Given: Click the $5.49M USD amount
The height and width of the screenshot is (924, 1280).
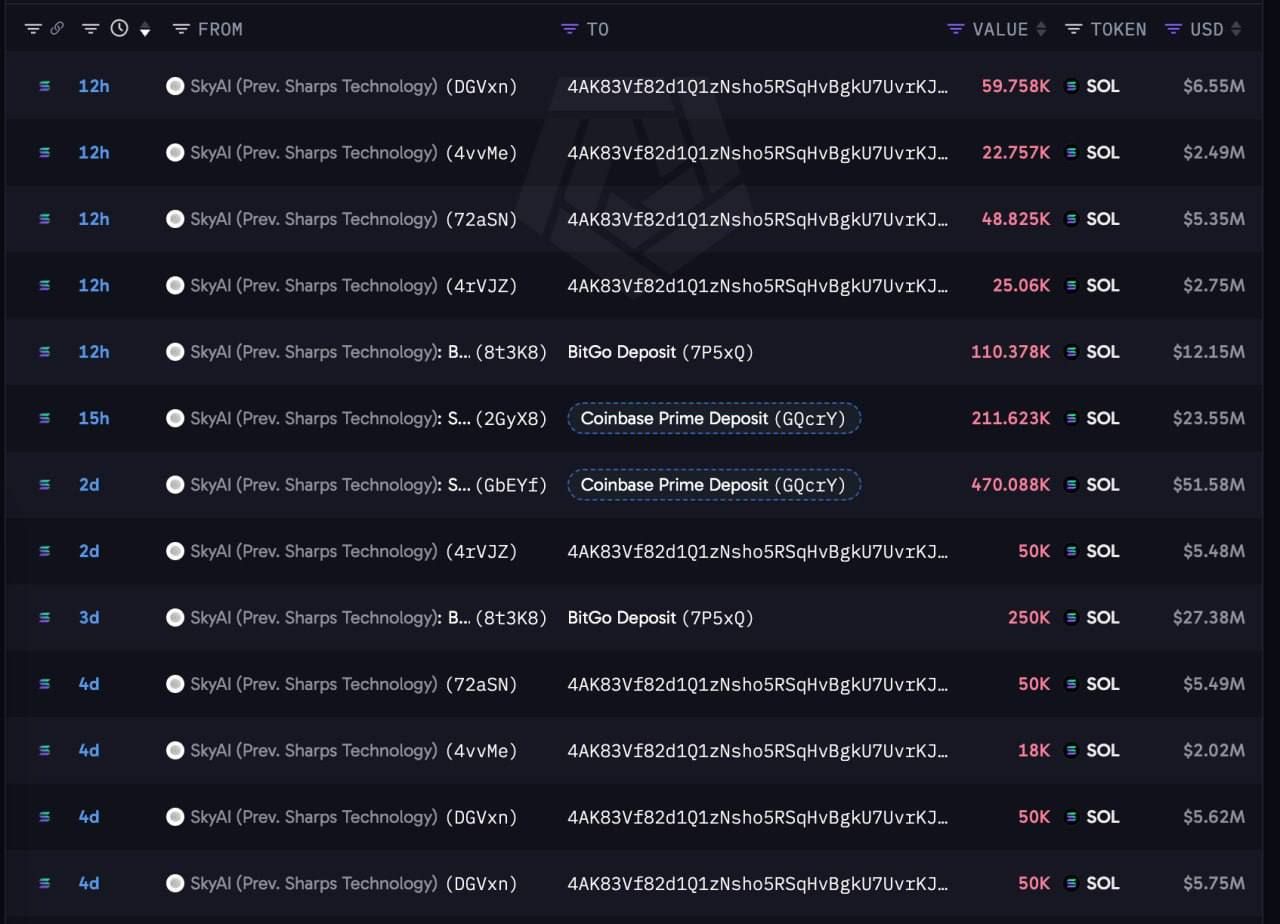Looking at the screenshot, I should [x=1213, y=684].
